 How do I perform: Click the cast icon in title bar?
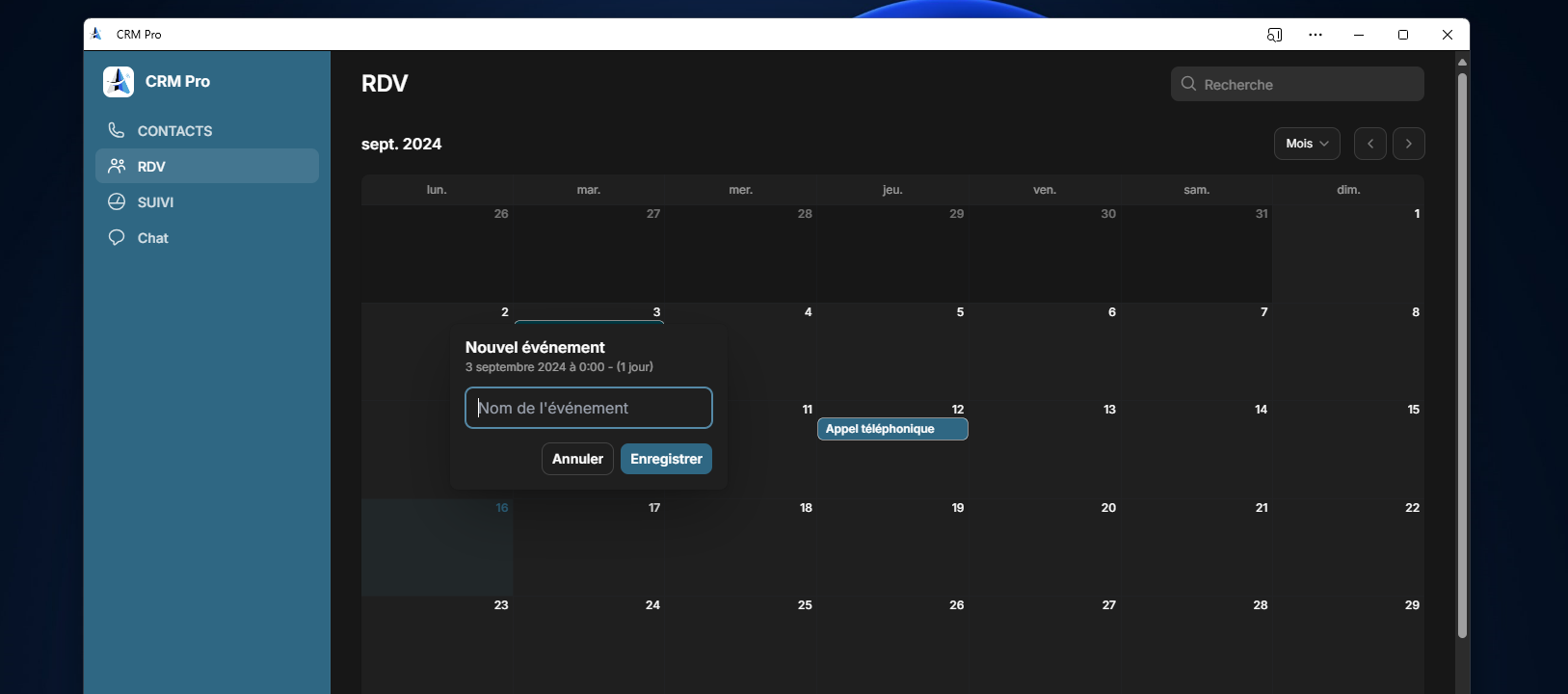pos(1274,35)
